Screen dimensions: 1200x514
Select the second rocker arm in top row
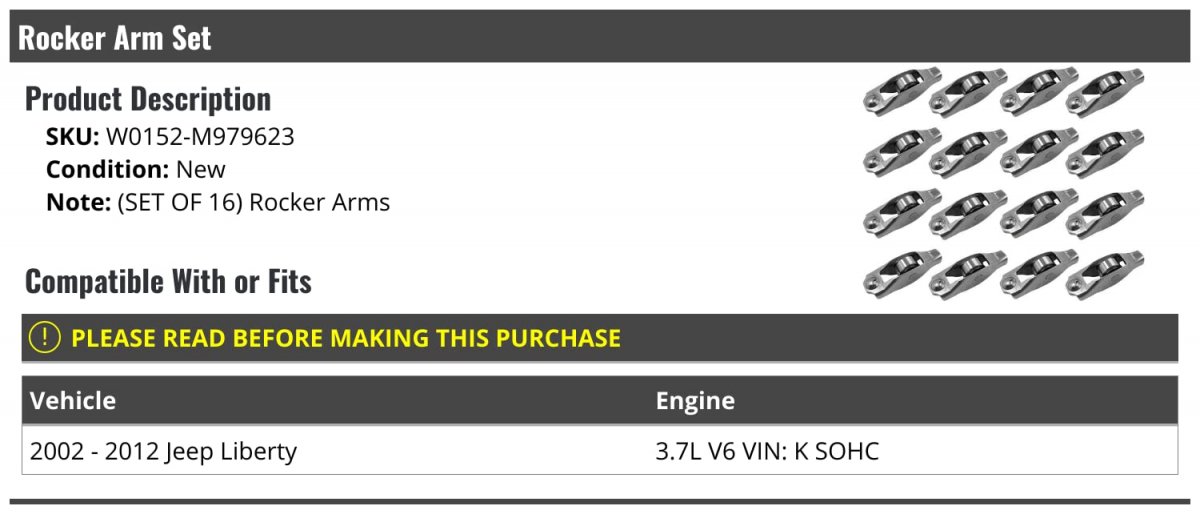(x=969, y=92)
